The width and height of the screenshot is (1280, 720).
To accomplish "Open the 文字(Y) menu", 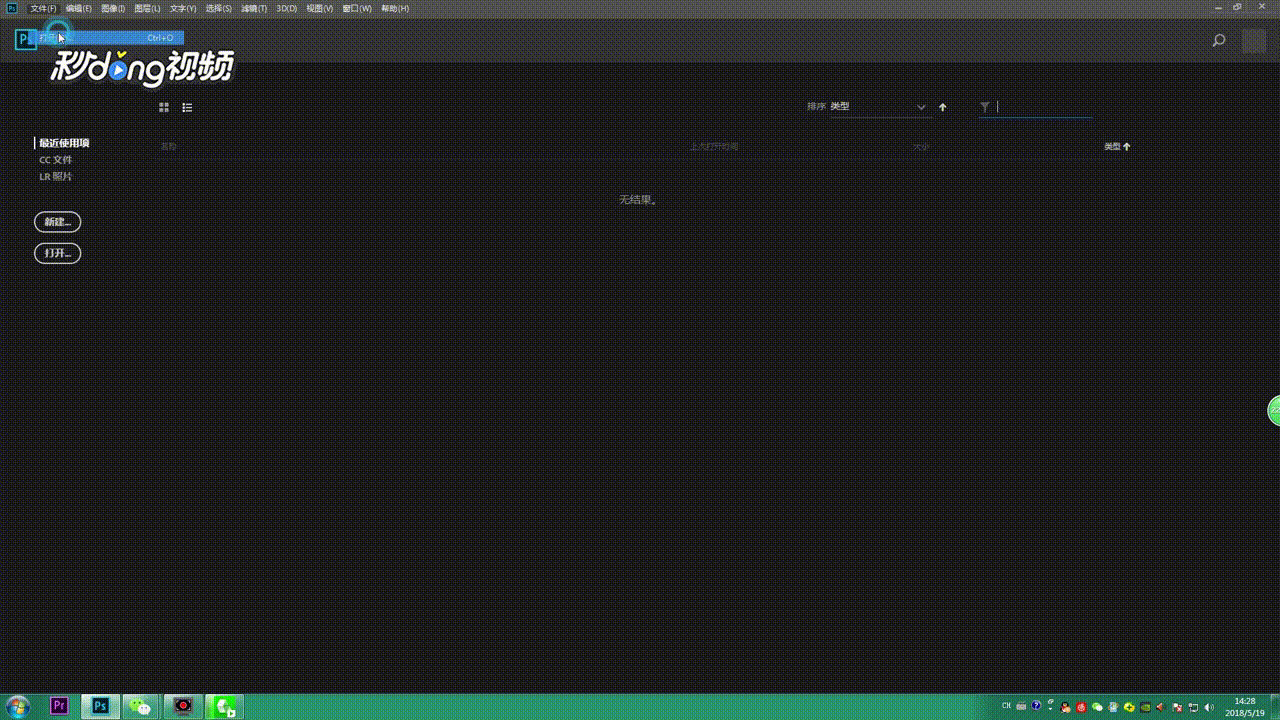I will click(x=183, y=8).
